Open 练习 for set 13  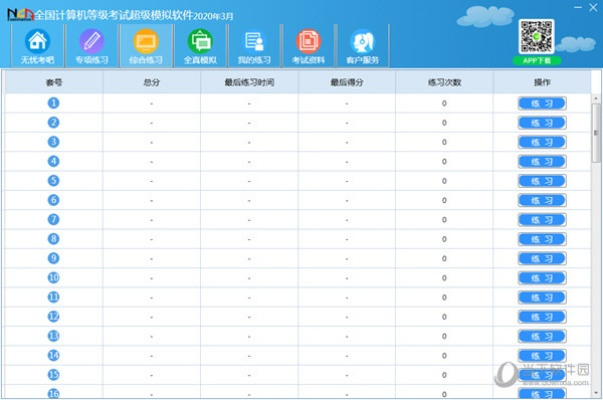pyautogui.click(x=542, y=336)
